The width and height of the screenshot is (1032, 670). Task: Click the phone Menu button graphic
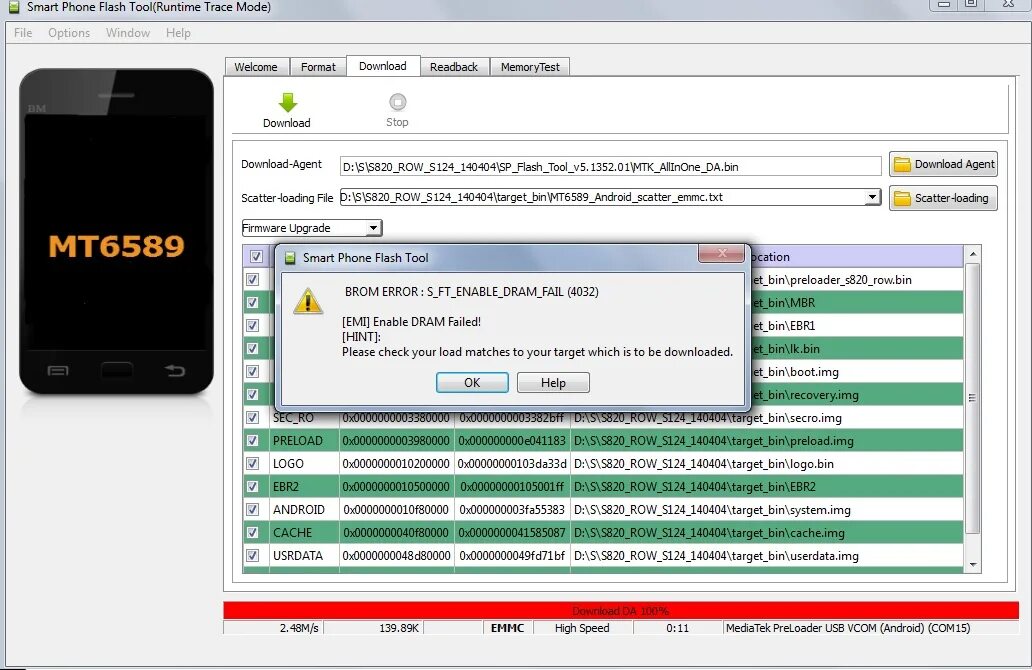pyautogui.click(x=58, y=371)
